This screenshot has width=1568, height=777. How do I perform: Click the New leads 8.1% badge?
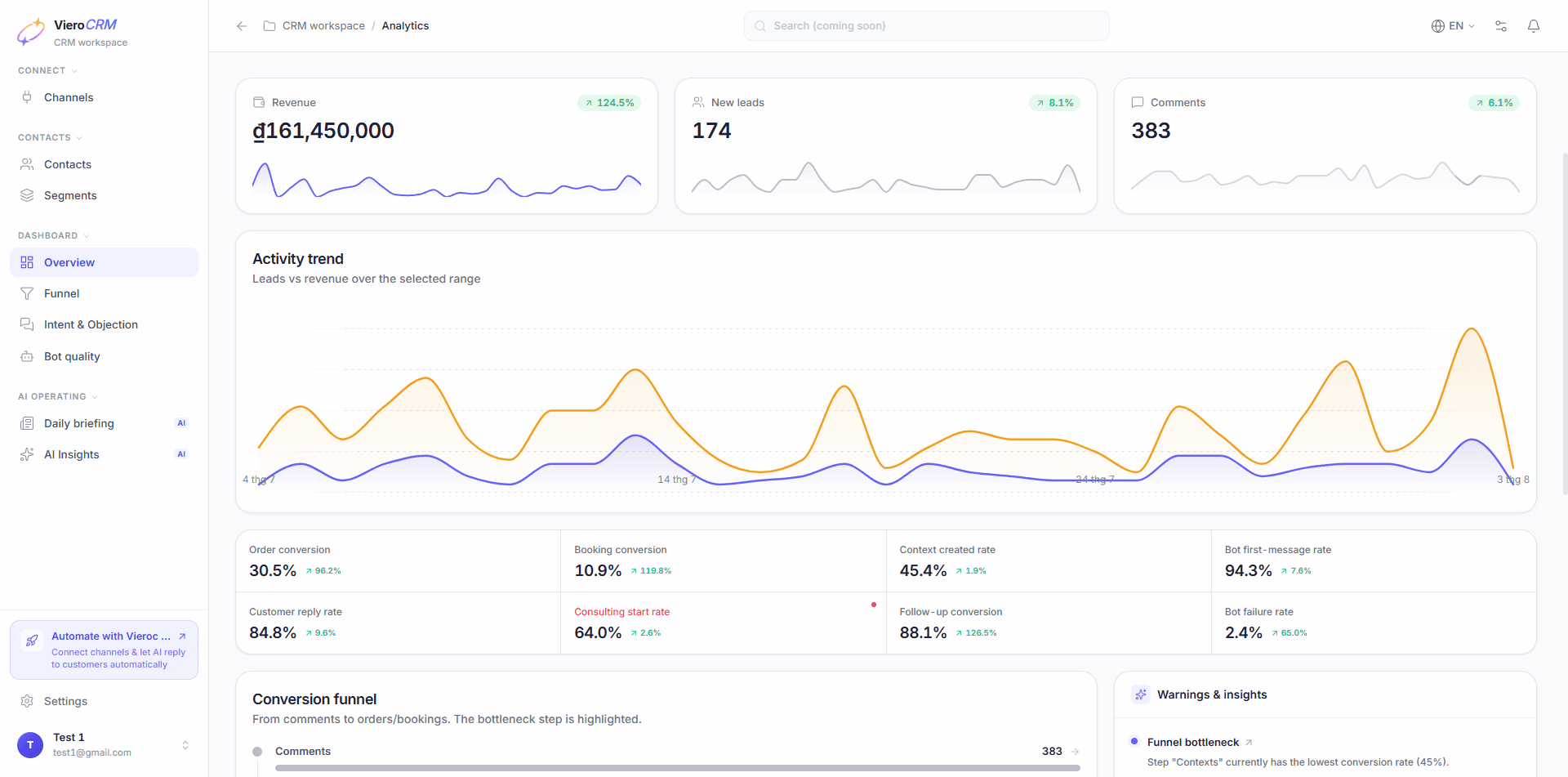point(1054,103)
